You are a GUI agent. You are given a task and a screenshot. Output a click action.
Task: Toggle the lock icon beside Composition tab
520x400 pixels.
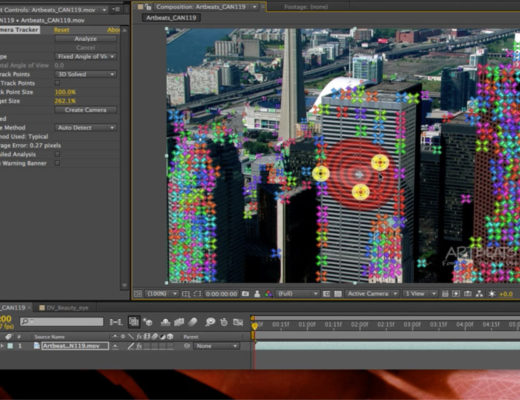(148, 7)
